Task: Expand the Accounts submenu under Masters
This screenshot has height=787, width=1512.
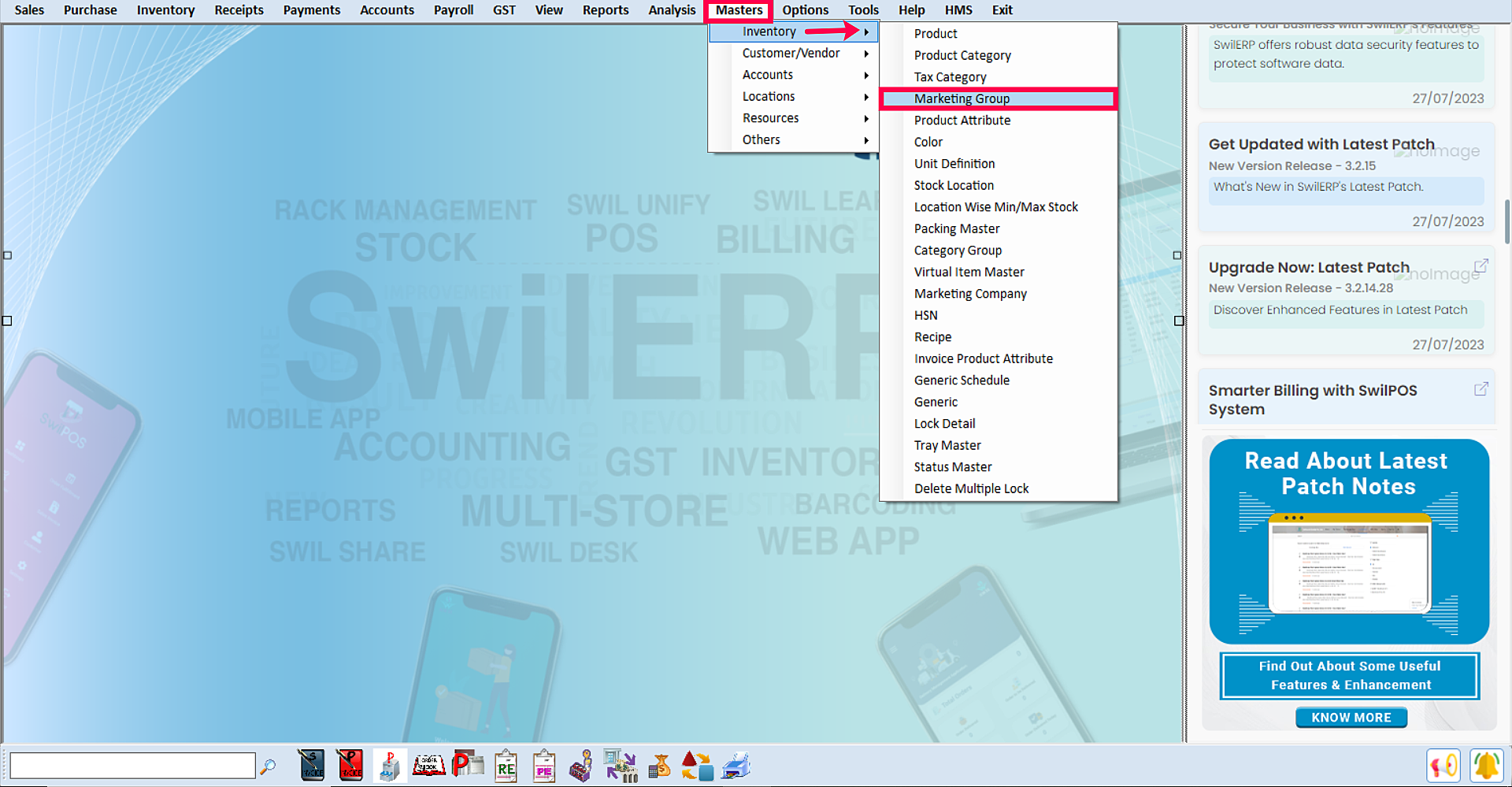Action: point(794,75)
